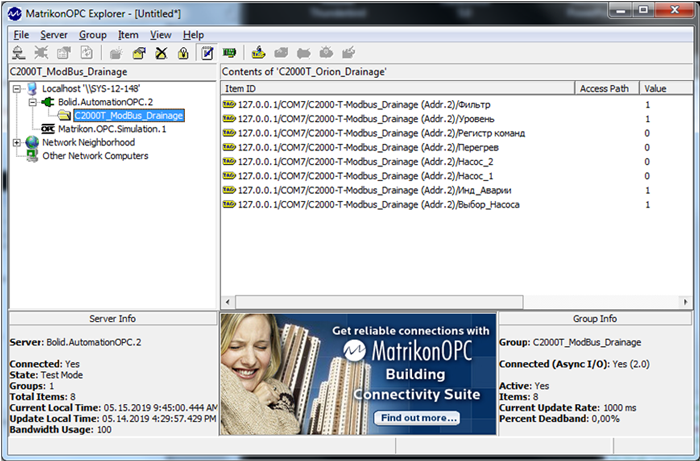Click the black X delete toolbar icon
Screen dimensions: 700x461
(161, 53)
